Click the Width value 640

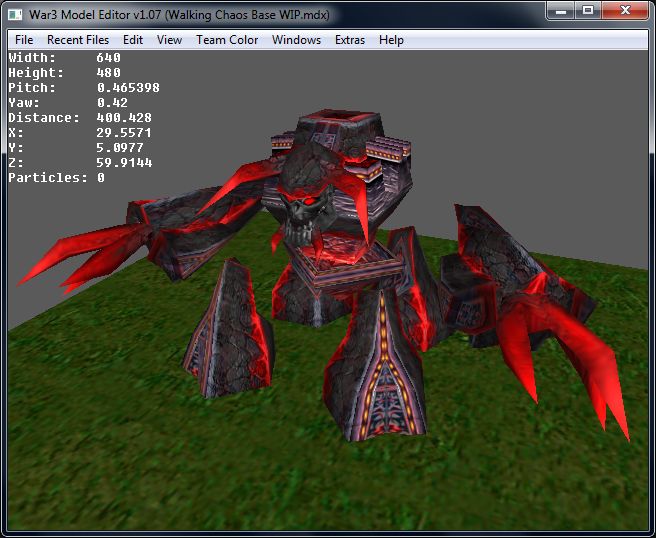108,58
